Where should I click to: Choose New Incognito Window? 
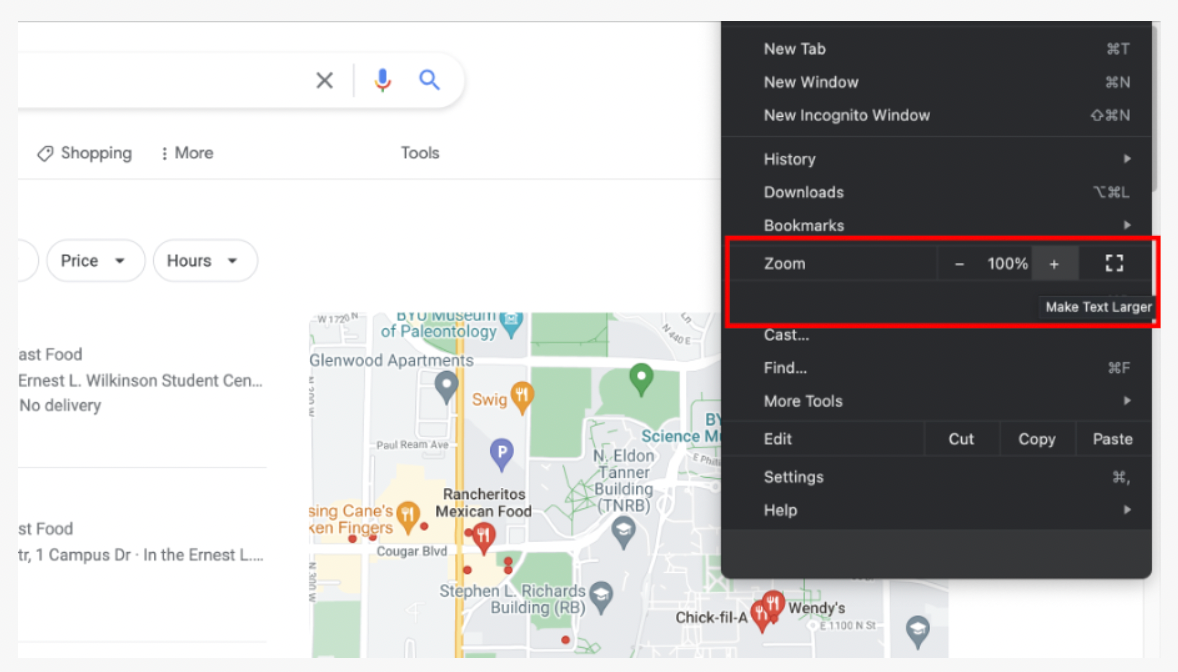(936, 115)
